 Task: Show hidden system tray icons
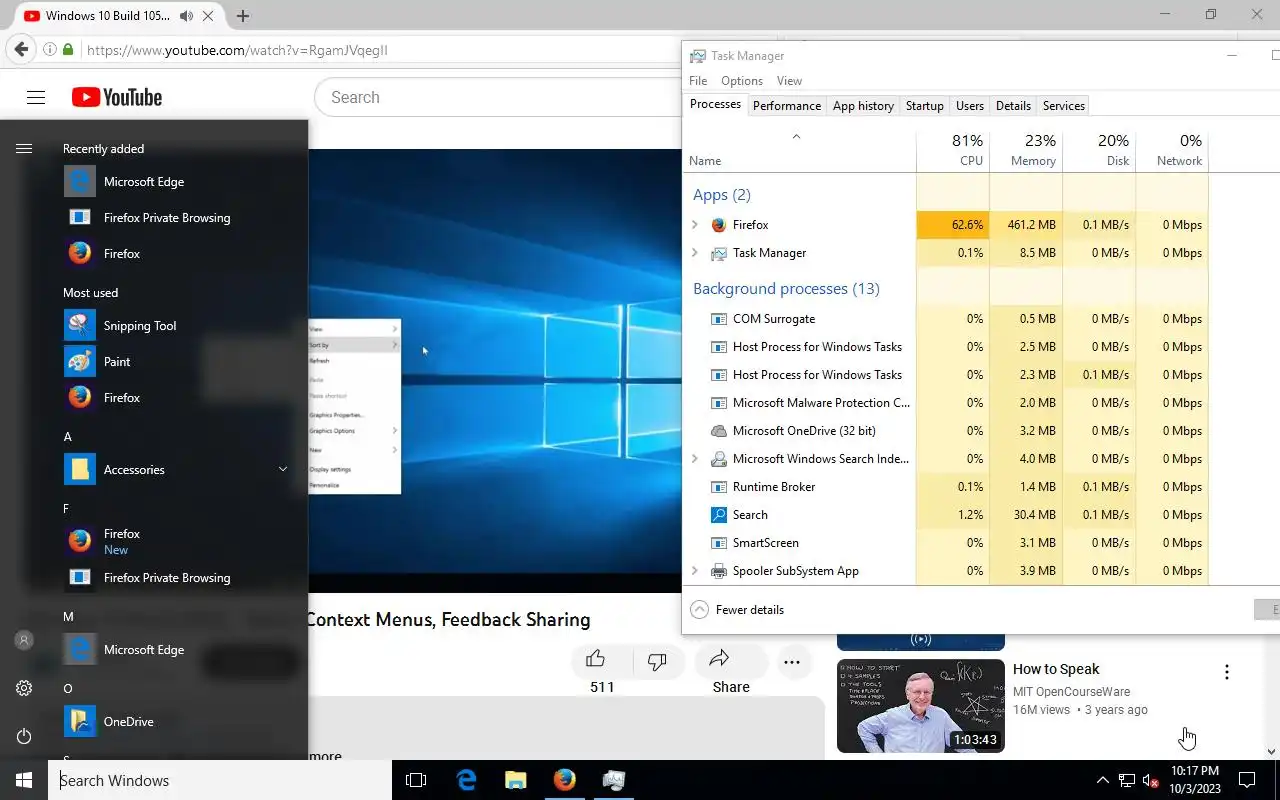[x=1102, y=780]
